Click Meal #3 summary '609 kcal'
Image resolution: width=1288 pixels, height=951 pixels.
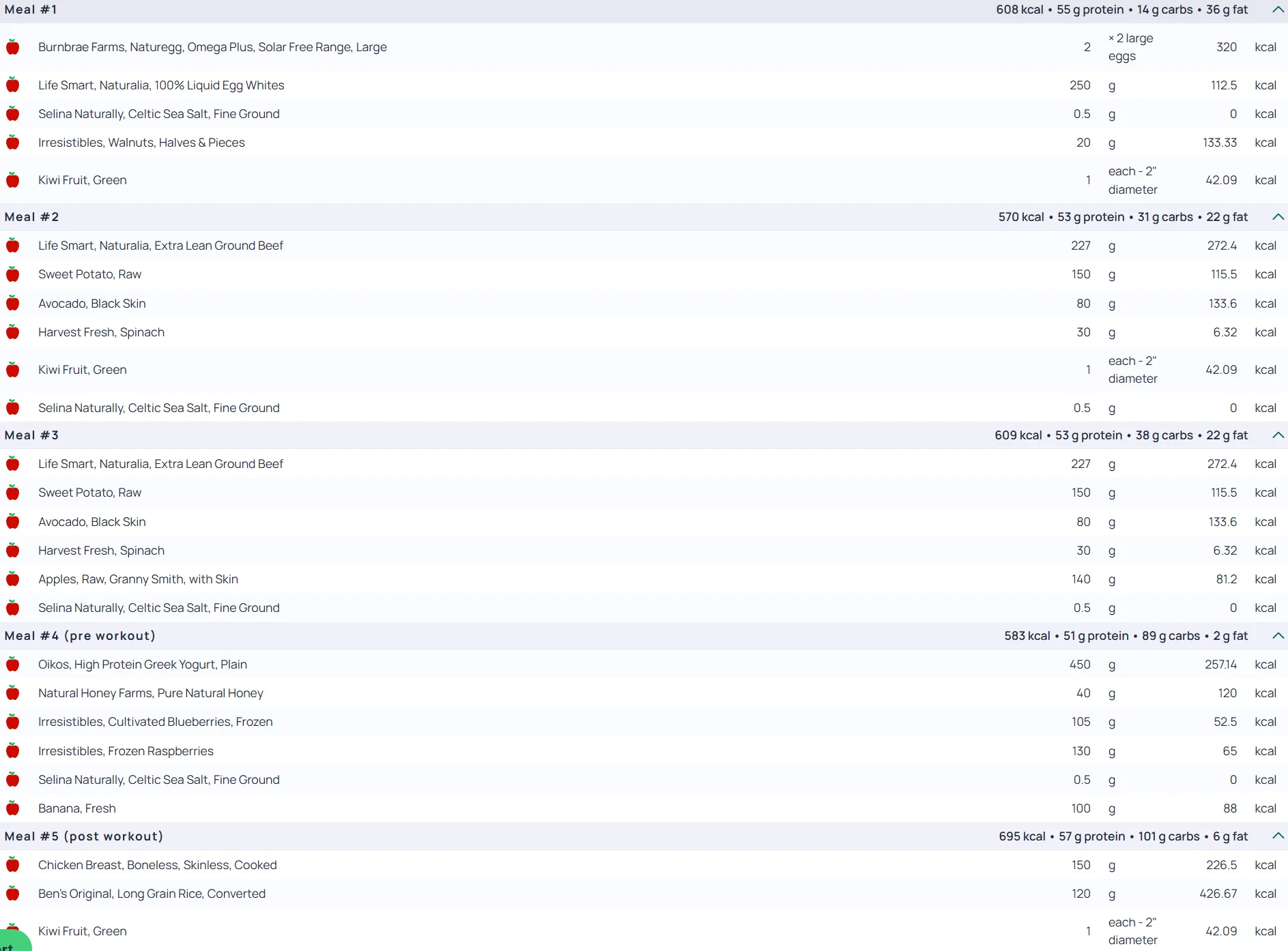(1018, 435)
